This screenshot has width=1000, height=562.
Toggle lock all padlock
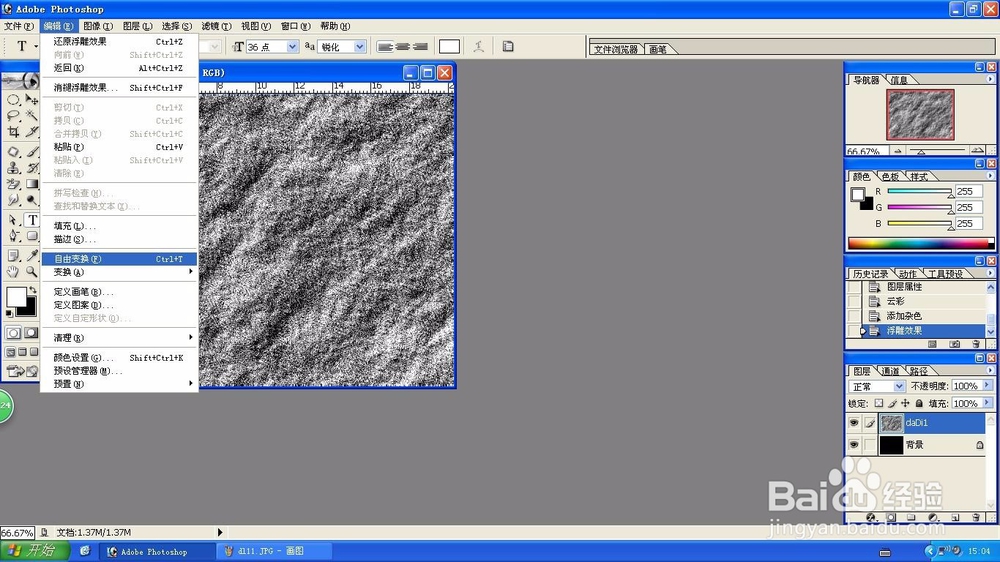tap(919, 403)
